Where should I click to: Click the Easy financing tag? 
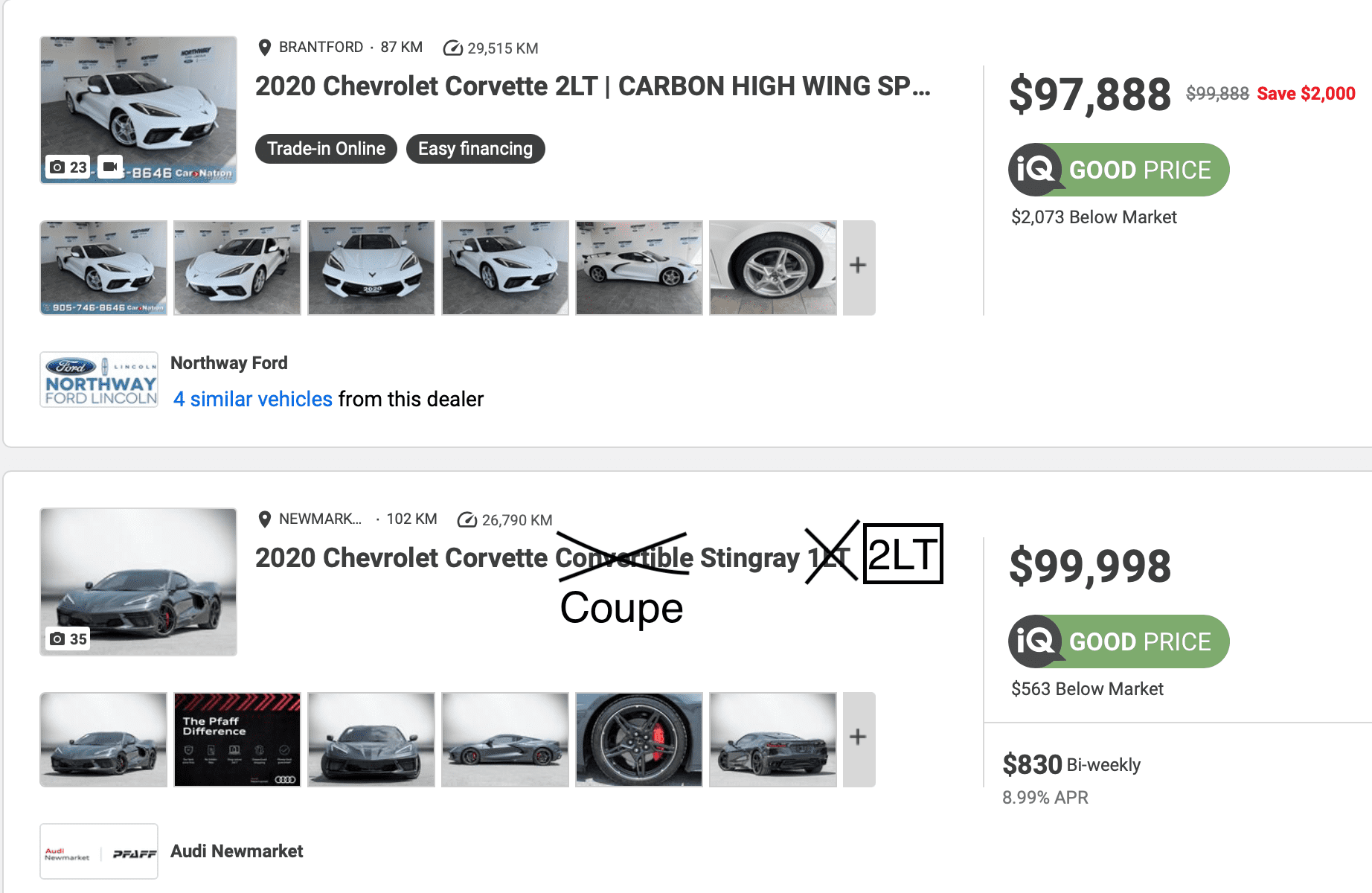click(475, 149)
